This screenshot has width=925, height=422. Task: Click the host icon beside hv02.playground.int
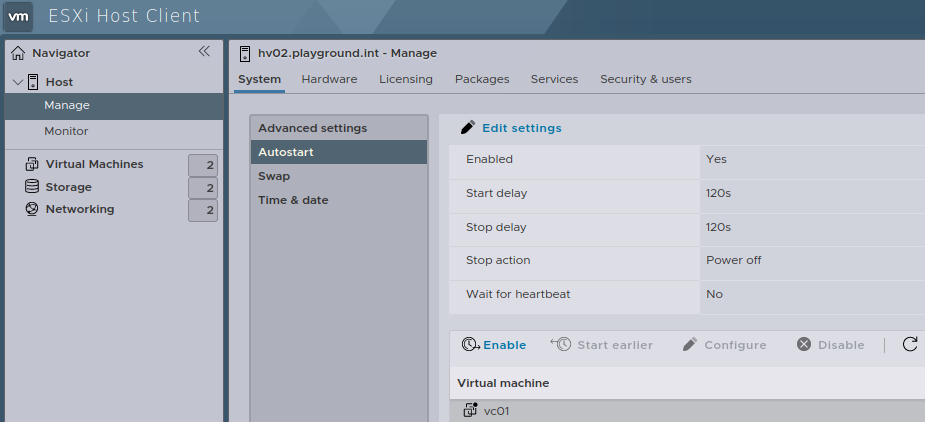(x=244, y=54)
